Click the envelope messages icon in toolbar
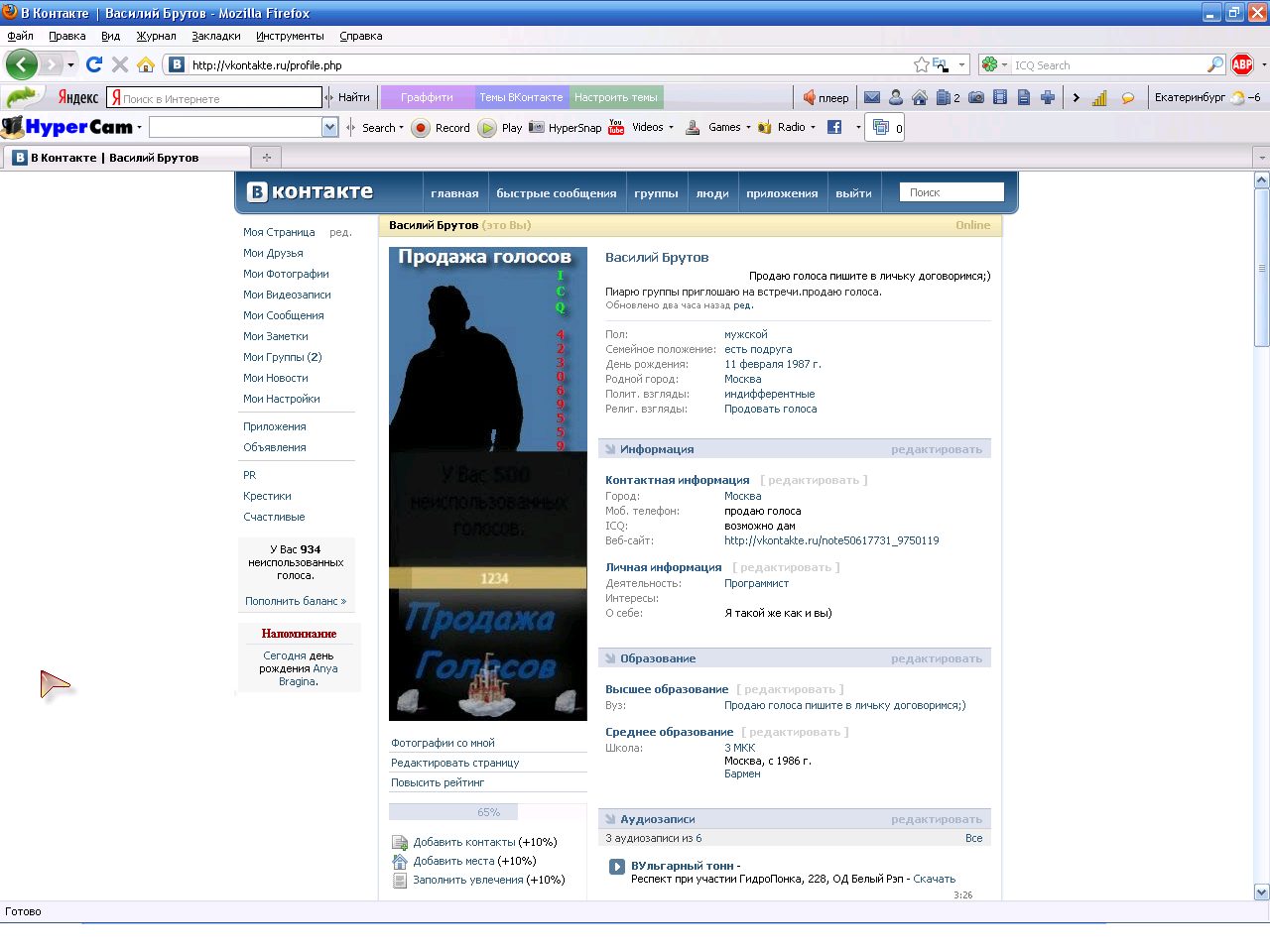 point(872,97)
